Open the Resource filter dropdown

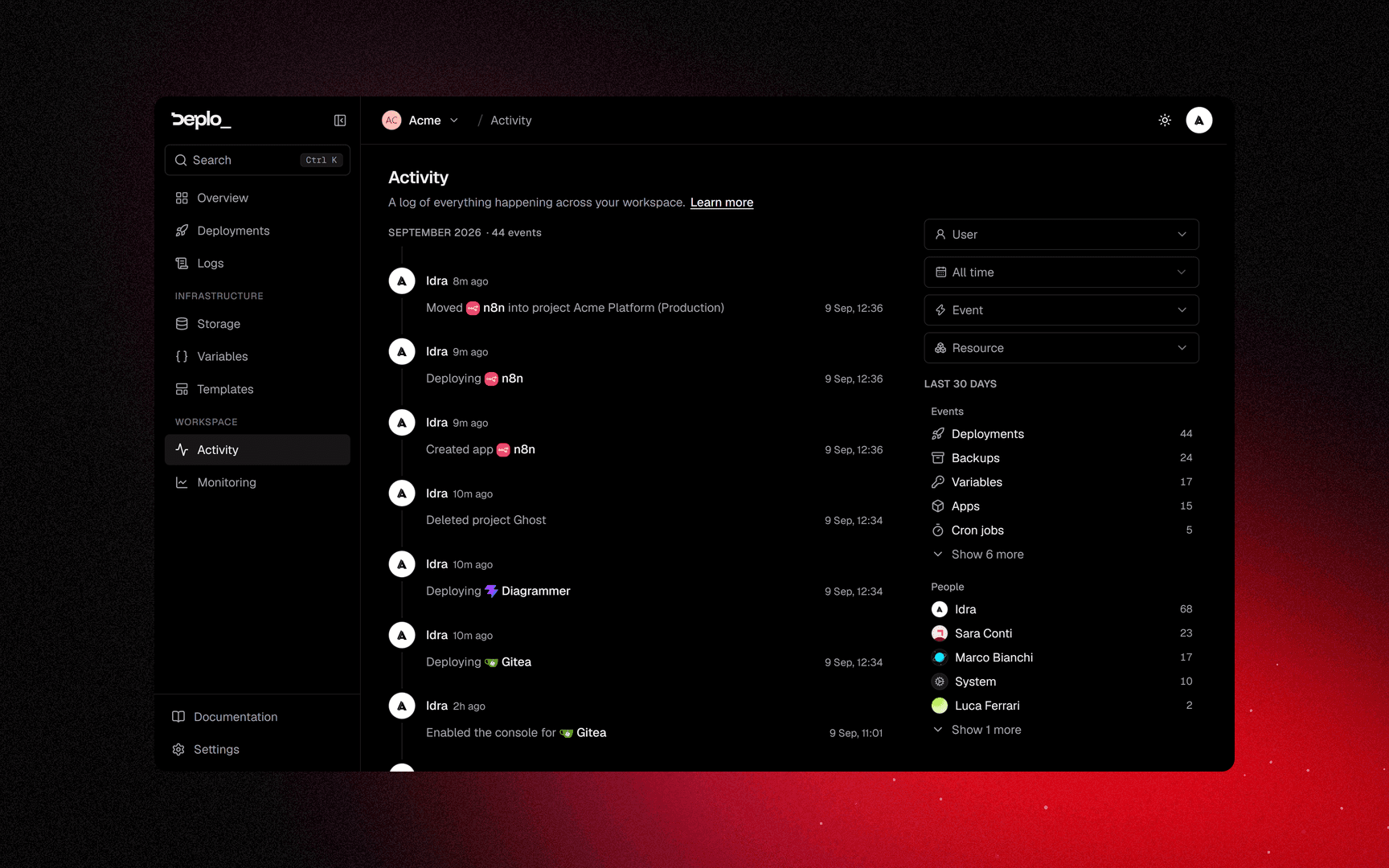coord(1061,348)
